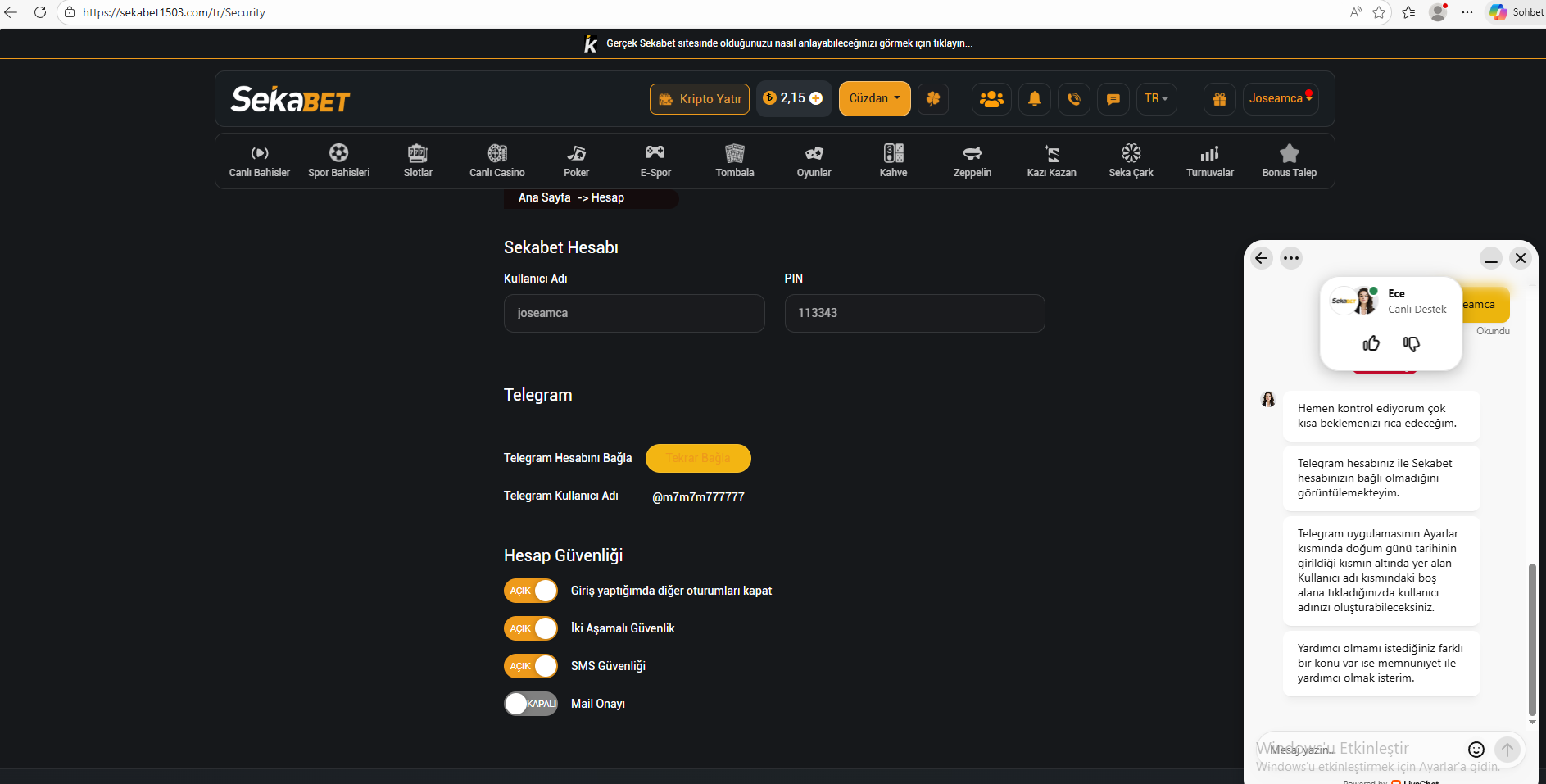This screenshot has width=1546, height=784.
Task: Enable Mail Onayı switch
Action: [x=531, y=704]
